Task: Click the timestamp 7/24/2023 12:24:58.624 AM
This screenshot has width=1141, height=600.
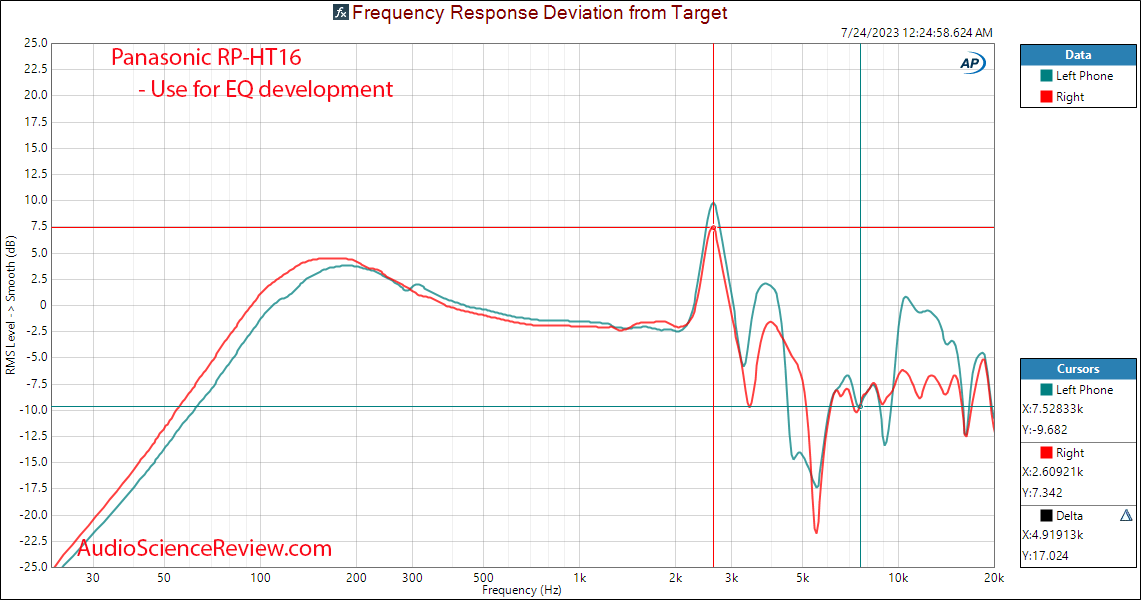Action: (916, 33)
